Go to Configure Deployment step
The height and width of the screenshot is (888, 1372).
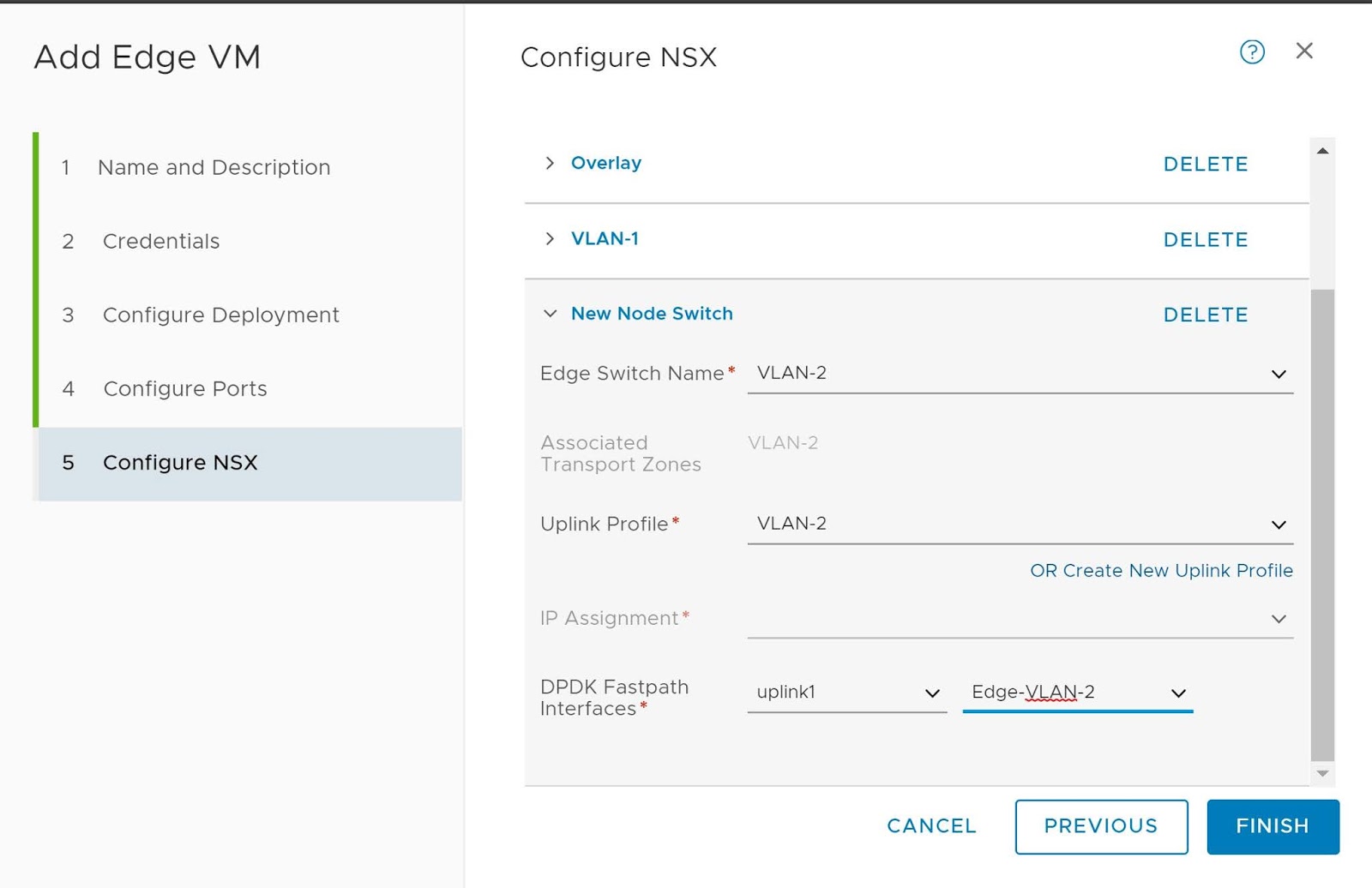coord(220,315)
